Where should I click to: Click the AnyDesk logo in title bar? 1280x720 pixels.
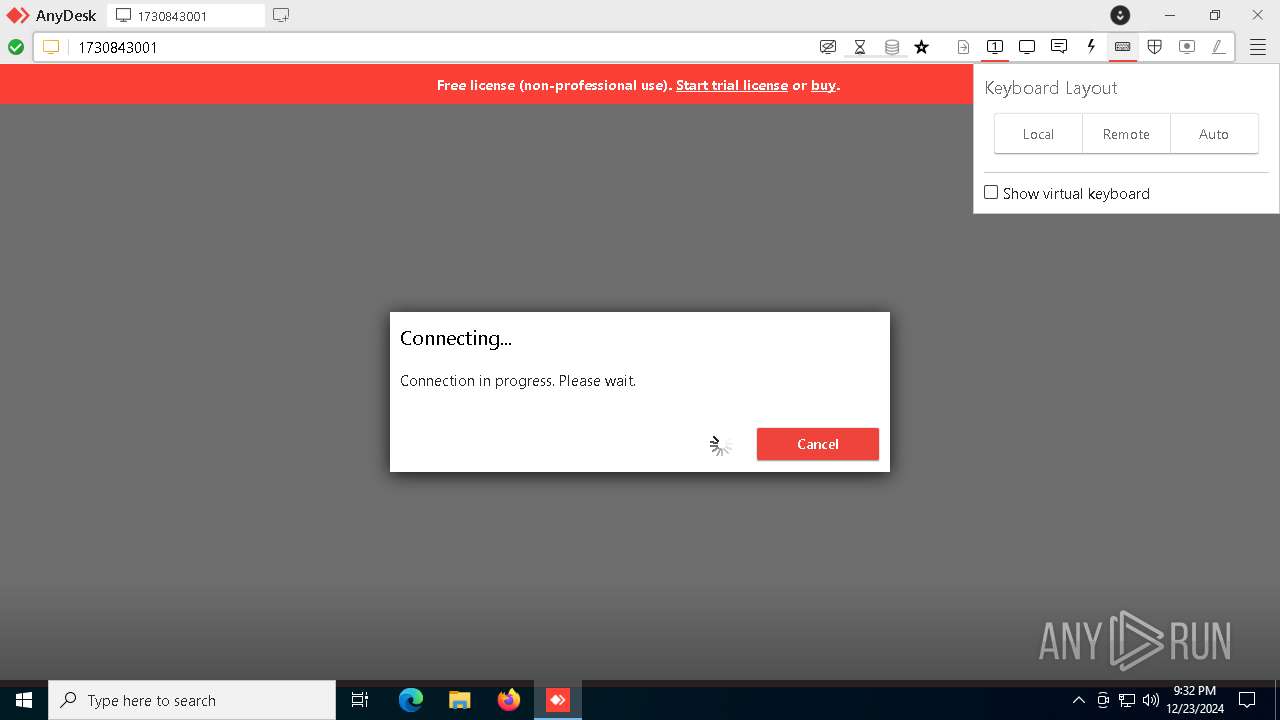(18, 15)
